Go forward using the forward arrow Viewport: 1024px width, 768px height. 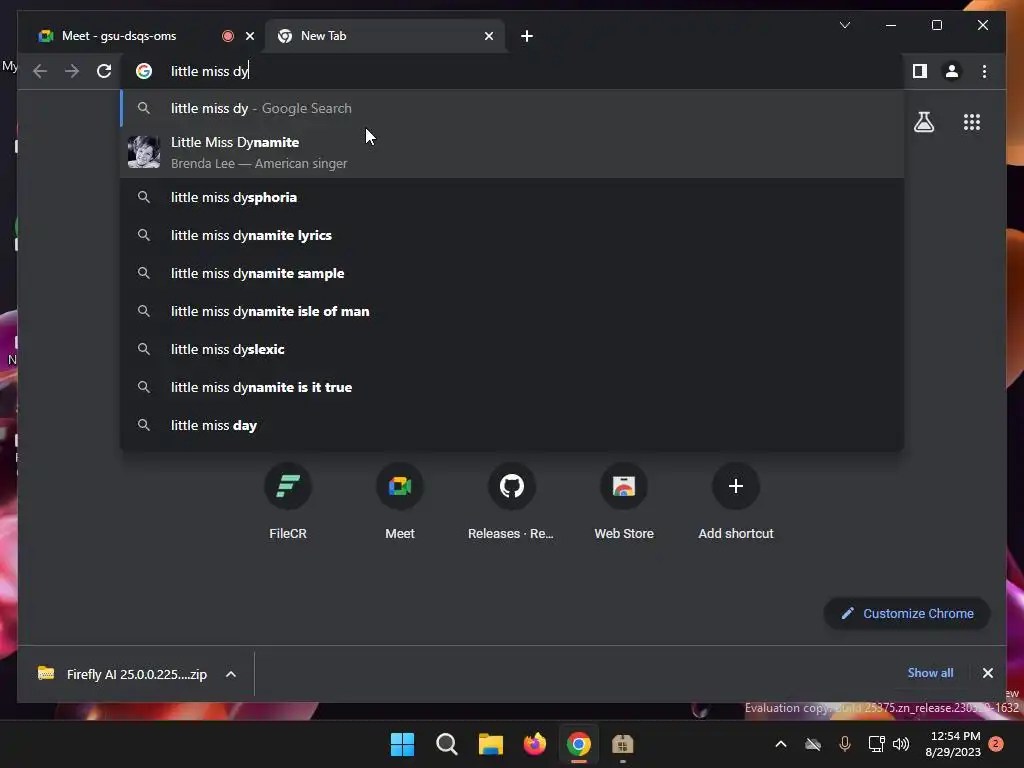72,71
